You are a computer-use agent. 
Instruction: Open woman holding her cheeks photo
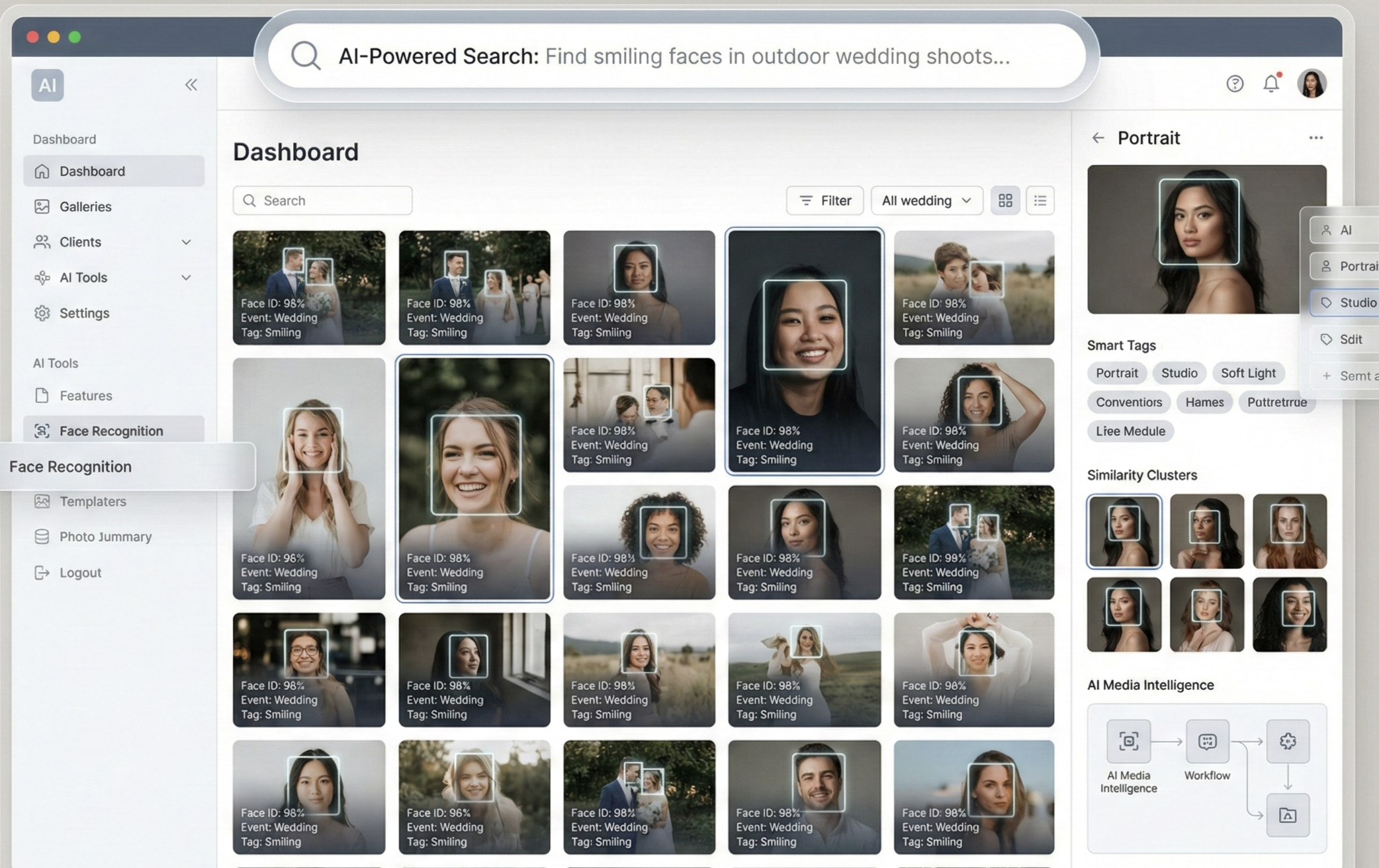coord(308,479)
